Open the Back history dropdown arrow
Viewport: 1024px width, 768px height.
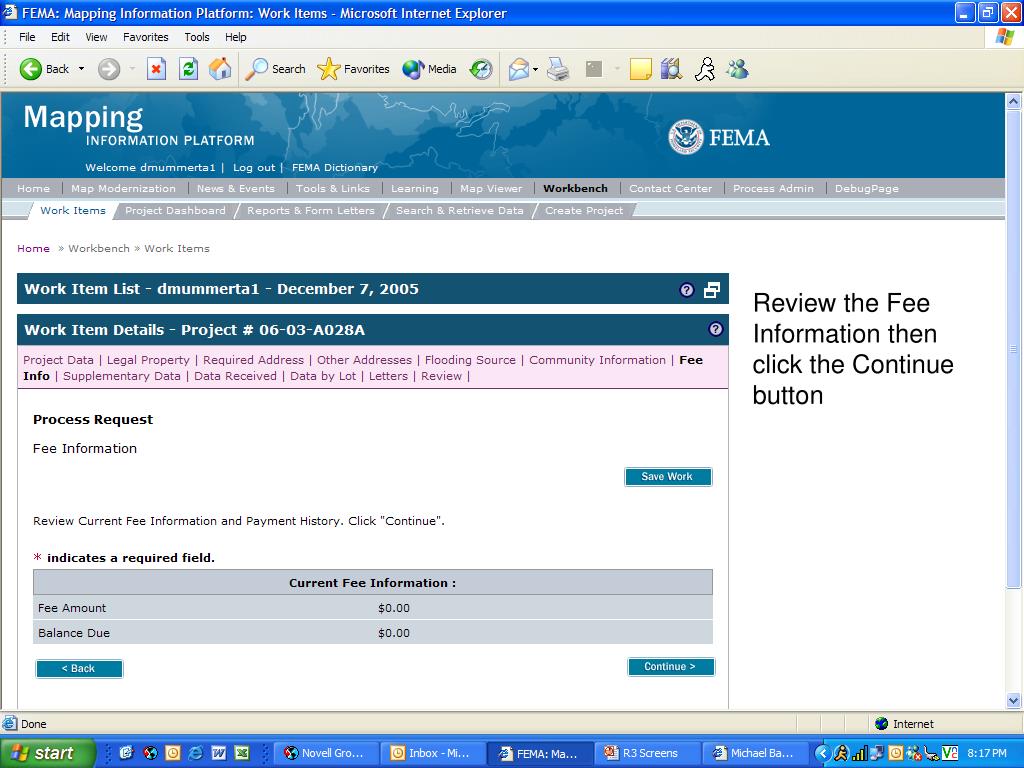pyautogui.click(x=82, y=69)
